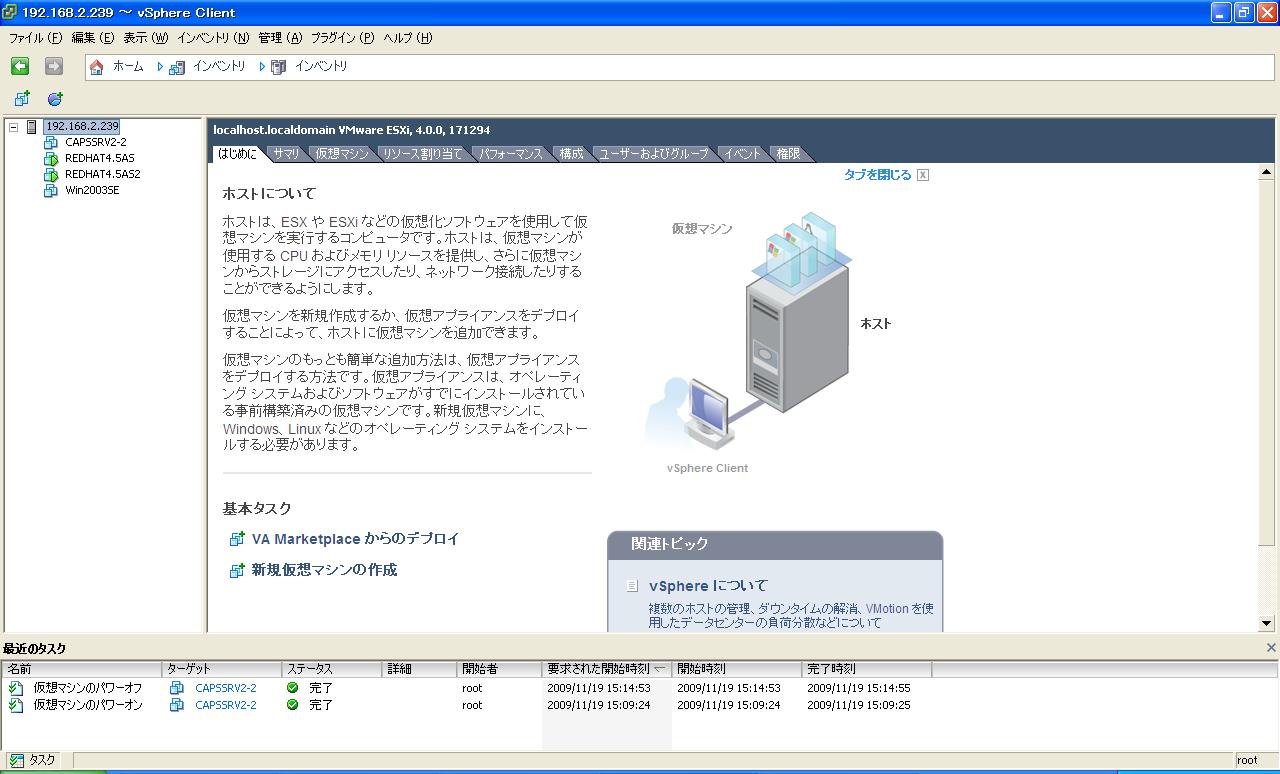Screen dimensions: 1280x774
Task: Click the vSphere Client title bar icon
Action: [9, 12]
